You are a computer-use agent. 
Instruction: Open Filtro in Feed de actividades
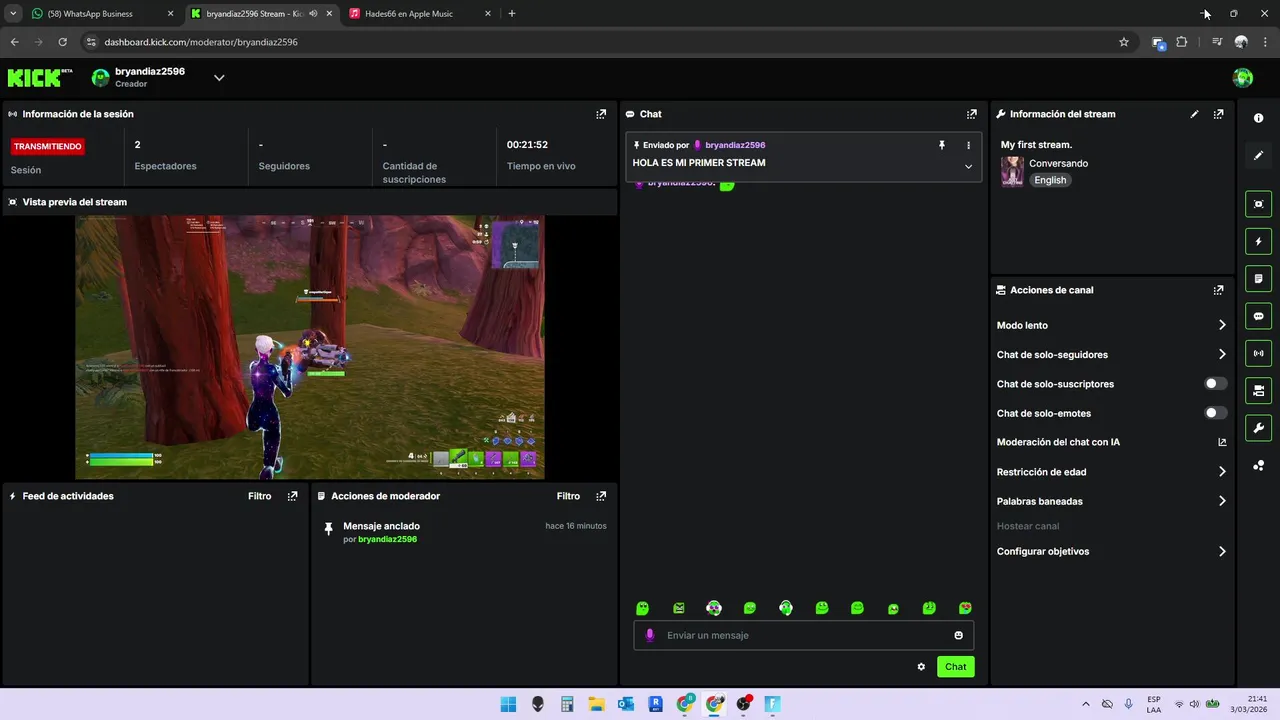pos(259,496)
